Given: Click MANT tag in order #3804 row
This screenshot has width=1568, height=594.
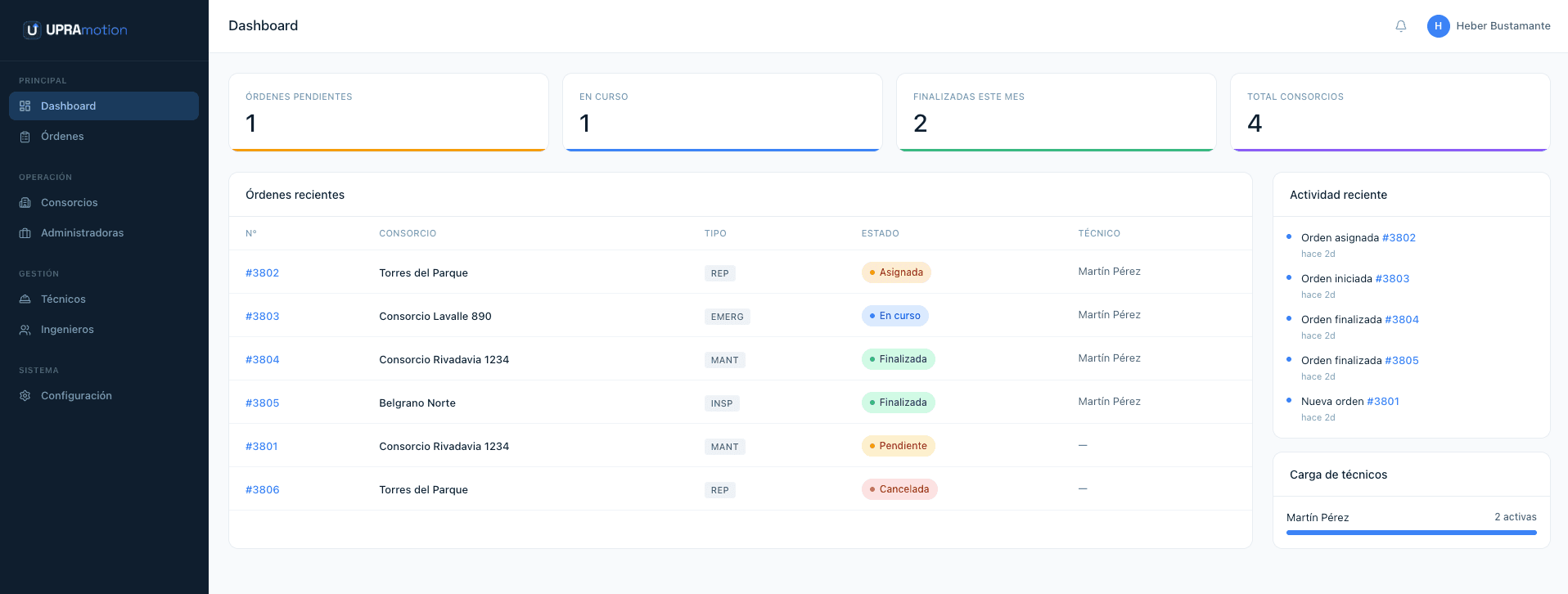Looking at the screenshot, I should point(725,360).
